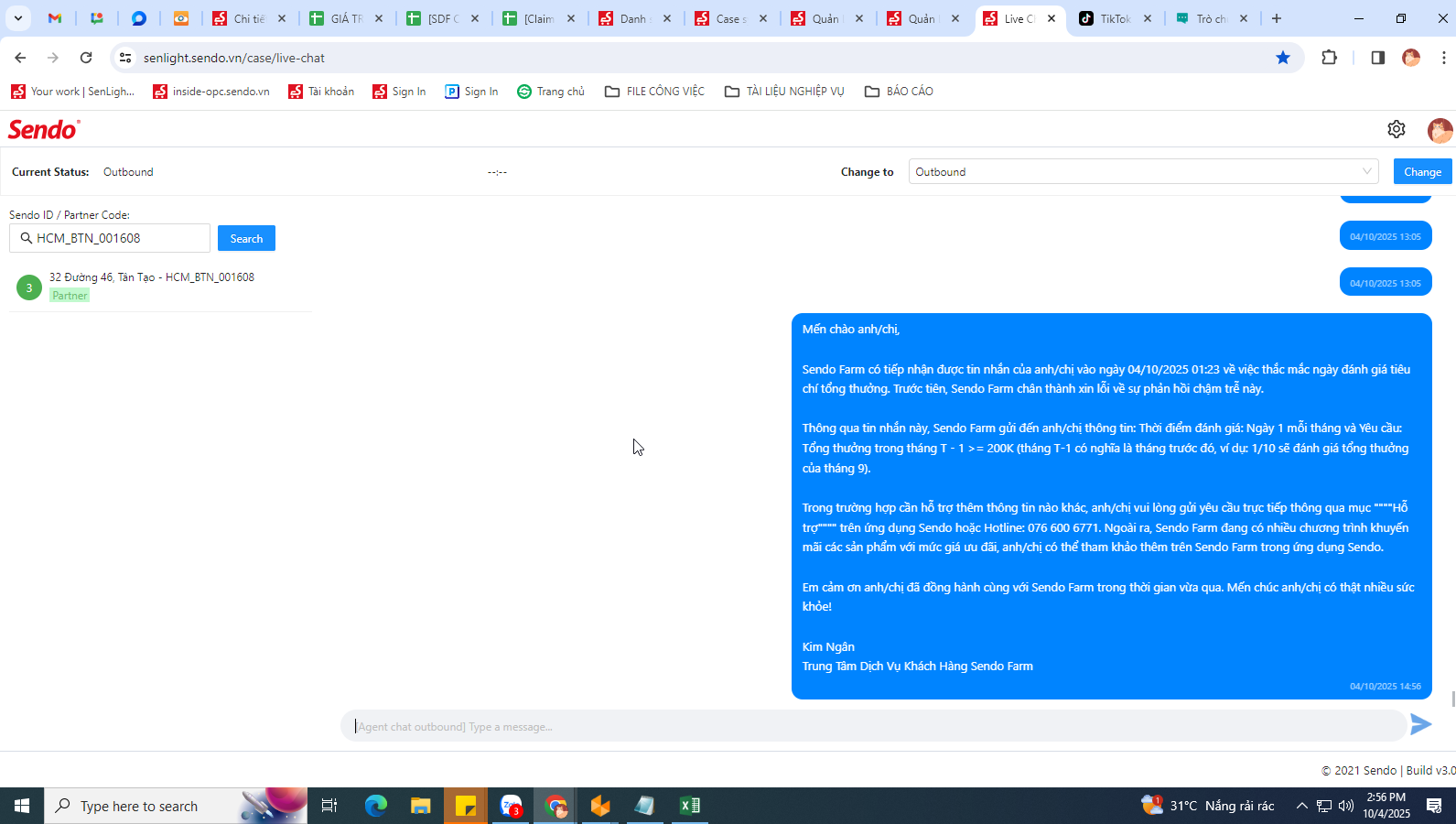The image size is (1456, 824).
Task: Open Tài khoản bookmark
Action: 321,91
